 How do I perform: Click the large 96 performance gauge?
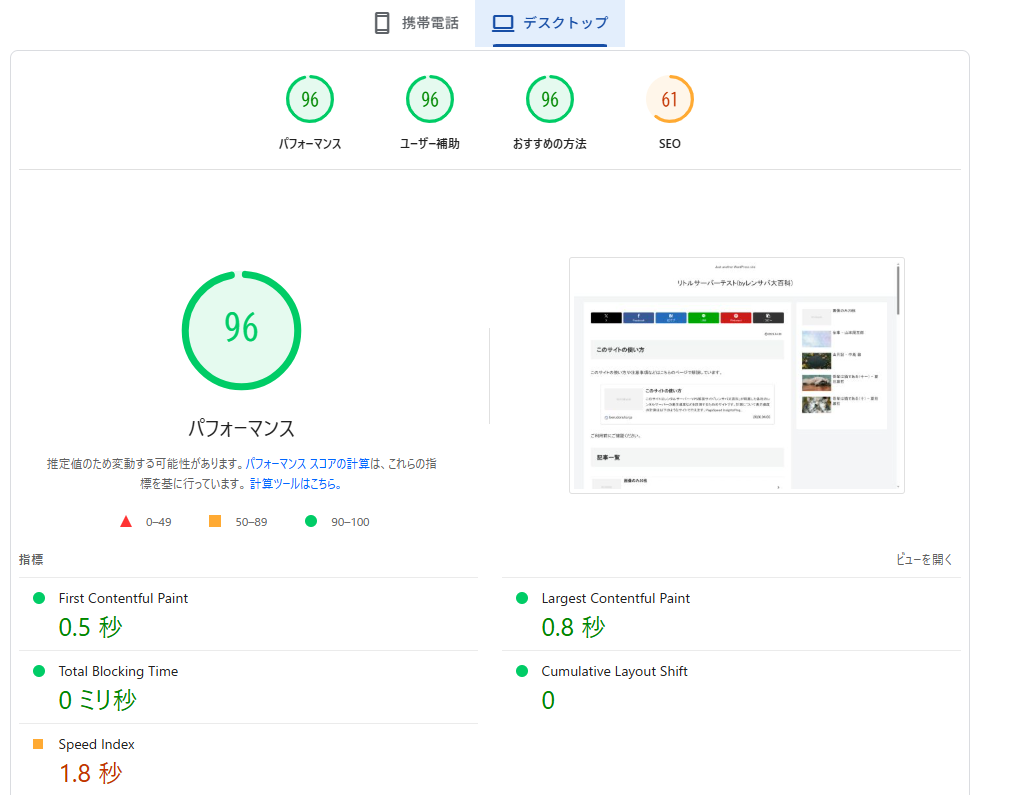click(241, 330)
